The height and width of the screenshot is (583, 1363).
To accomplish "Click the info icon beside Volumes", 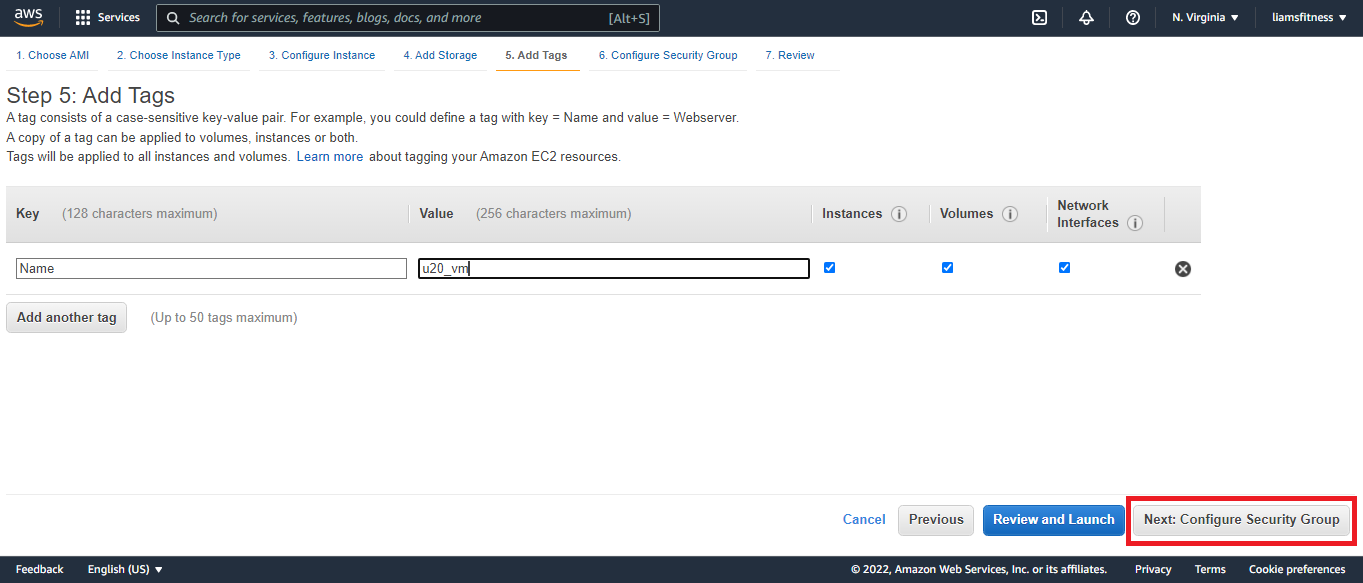I will pos(1010,214).
